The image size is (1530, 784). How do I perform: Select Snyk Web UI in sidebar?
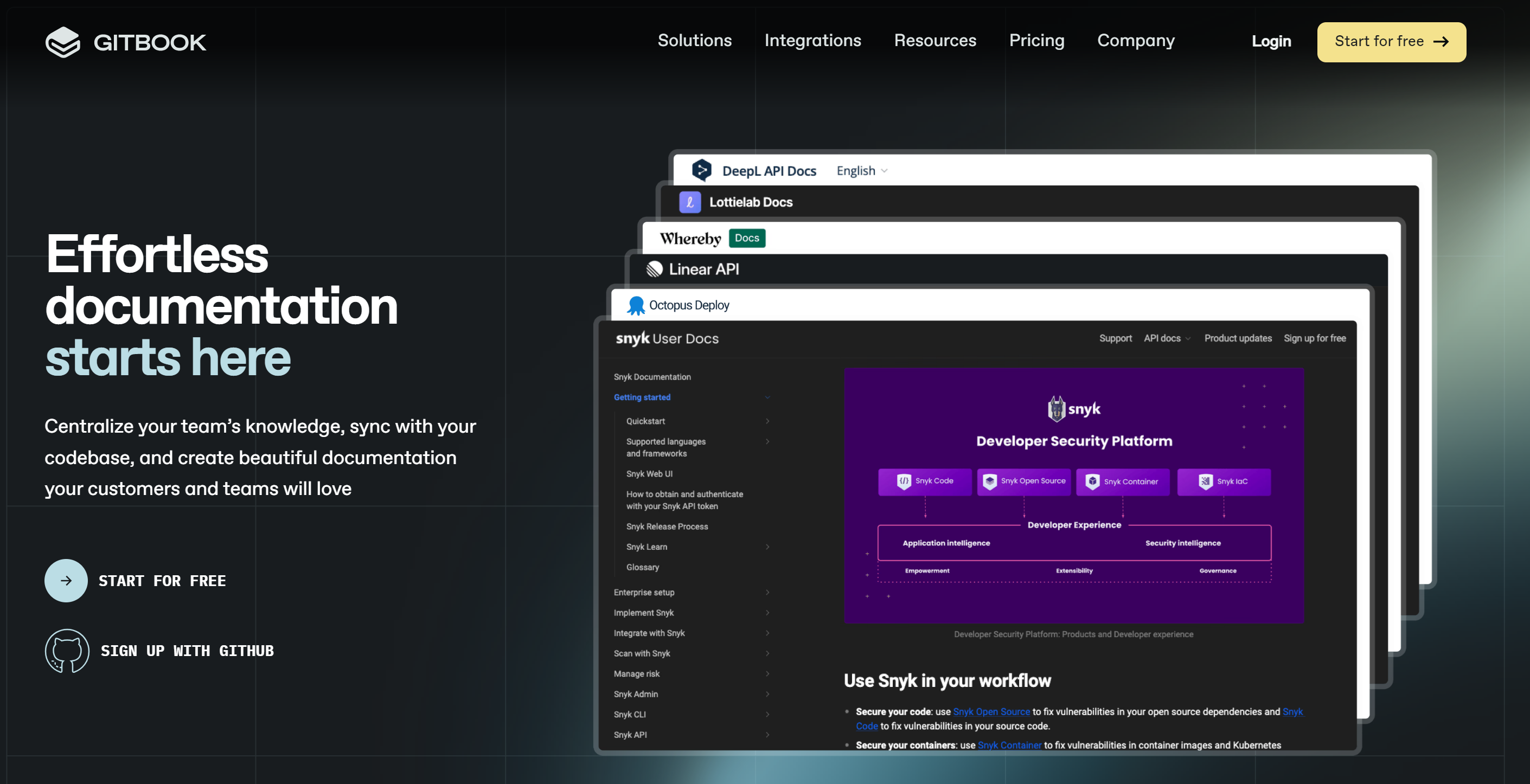pyautogui.click(x=649, y=474)
